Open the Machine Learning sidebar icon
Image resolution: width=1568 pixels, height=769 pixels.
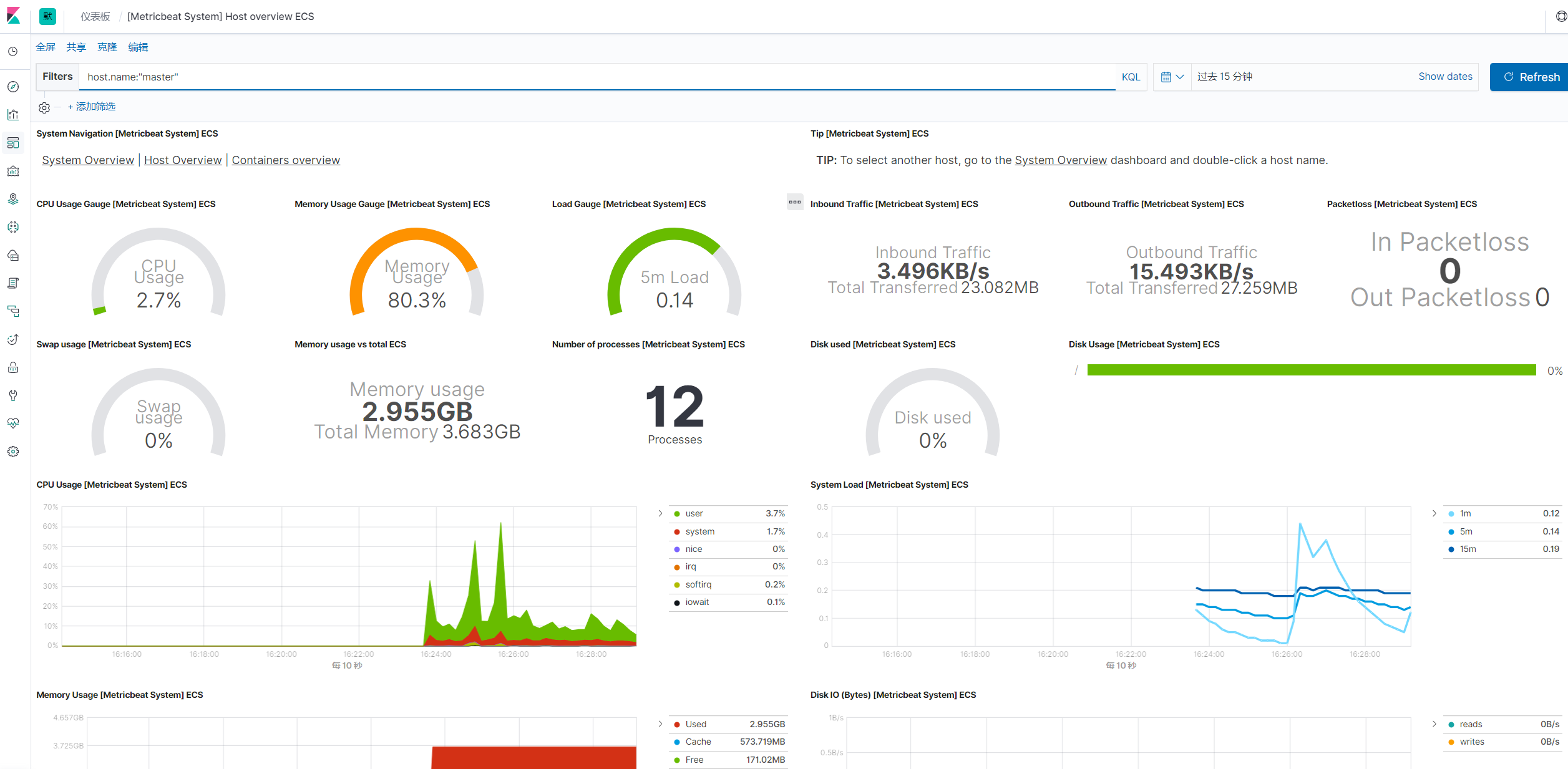[13, 227]
